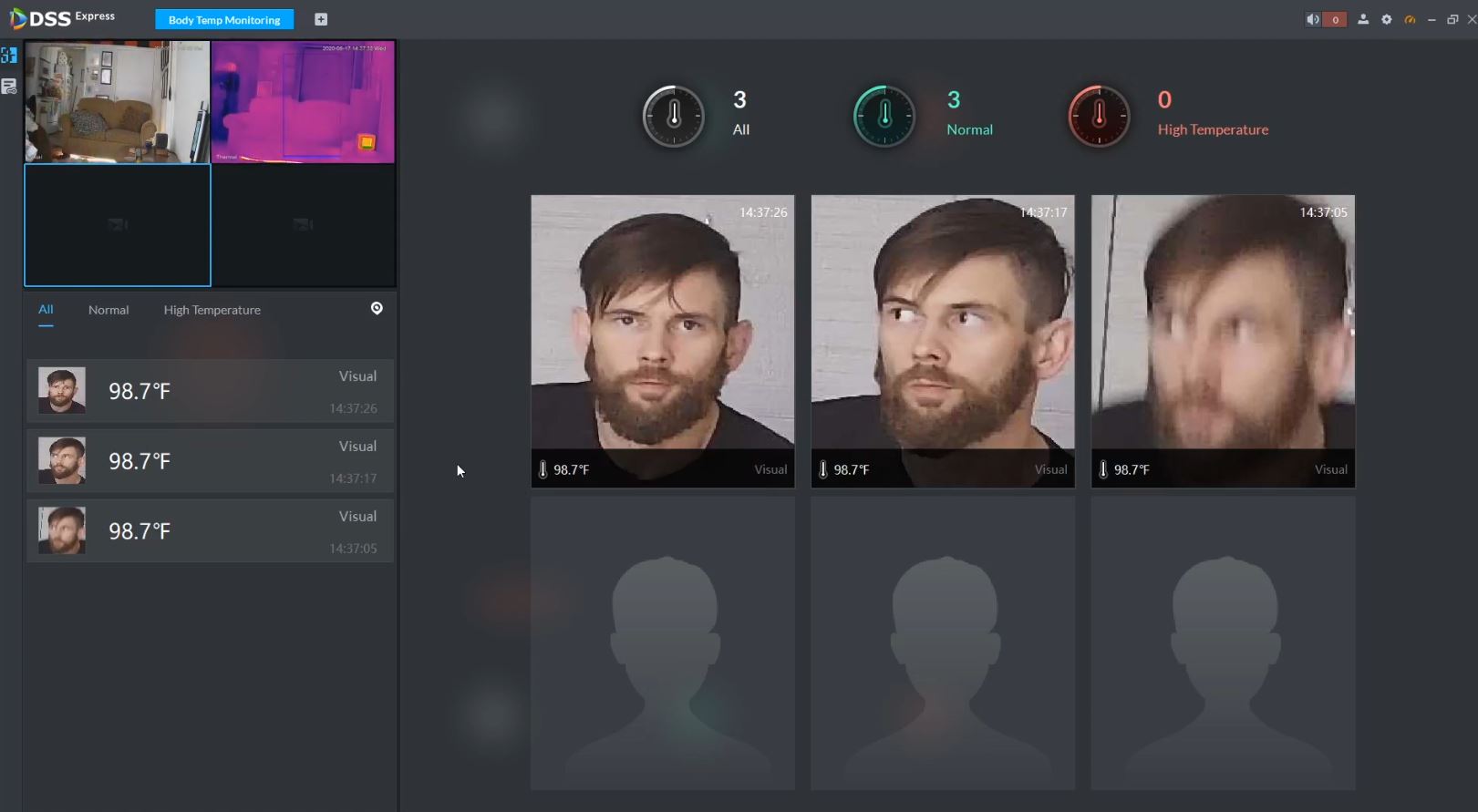Screen dimensions: 1478x812
Task: Click Visual label on 14:37:26 card
Action: (x=770, y=469)
